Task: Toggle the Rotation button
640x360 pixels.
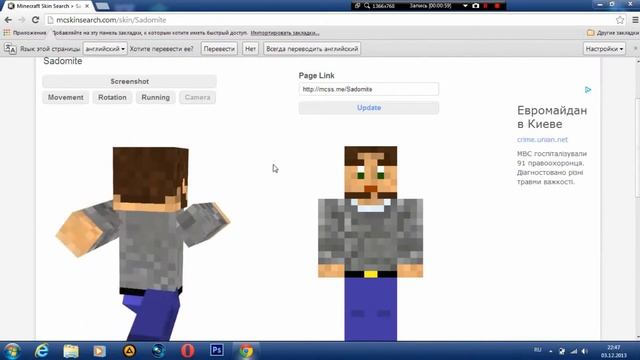Action: tap(112, 97)
